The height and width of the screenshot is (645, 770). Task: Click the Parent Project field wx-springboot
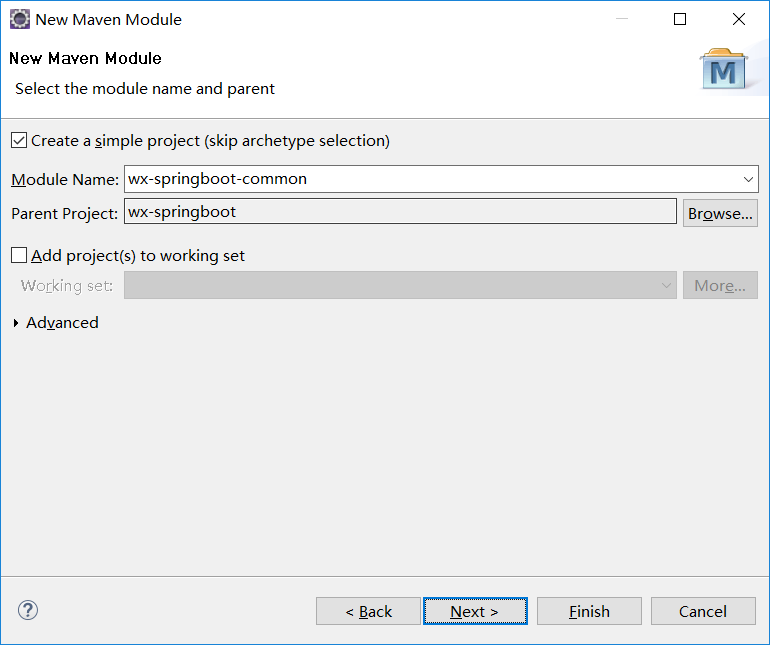coord(400,212)
